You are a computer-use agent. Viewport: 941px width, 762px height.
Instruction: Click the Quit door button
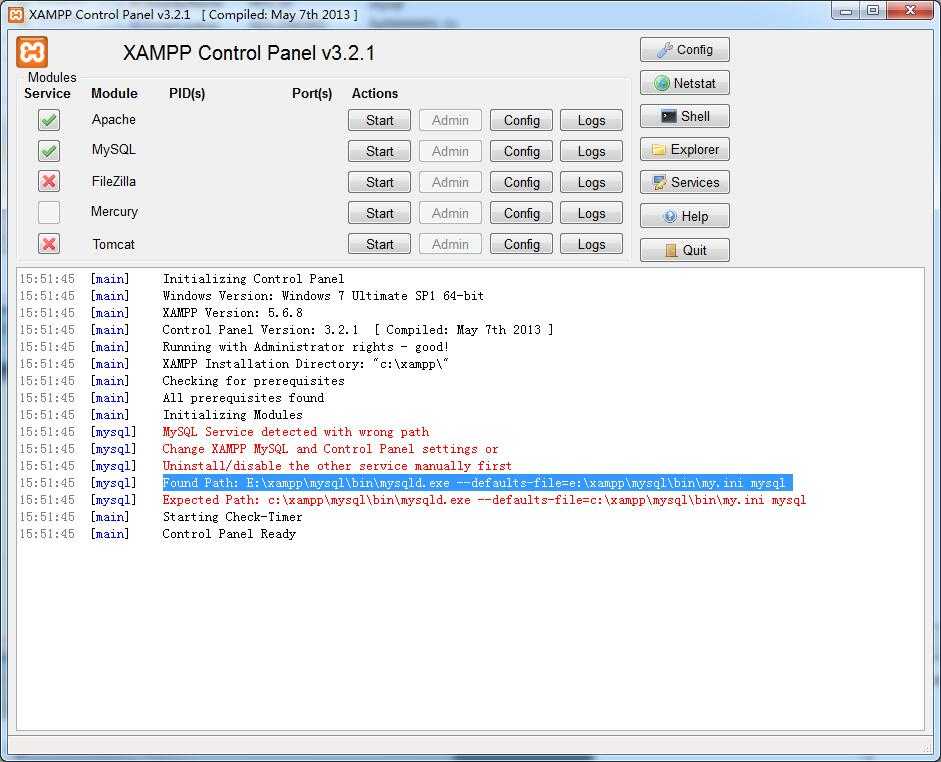click(685, 250)
